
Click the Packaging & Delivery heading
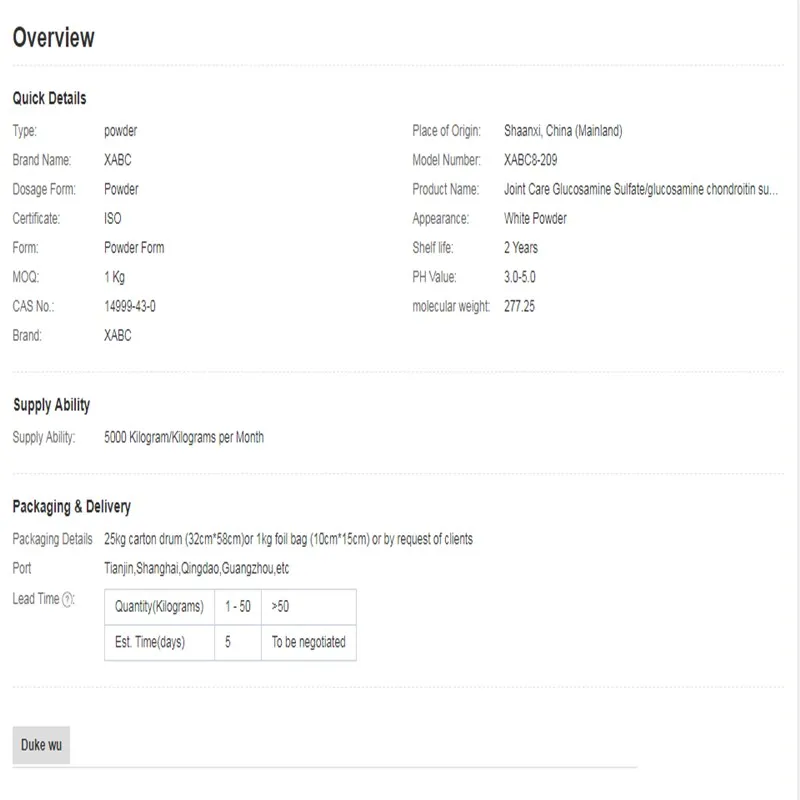point(71,507)
